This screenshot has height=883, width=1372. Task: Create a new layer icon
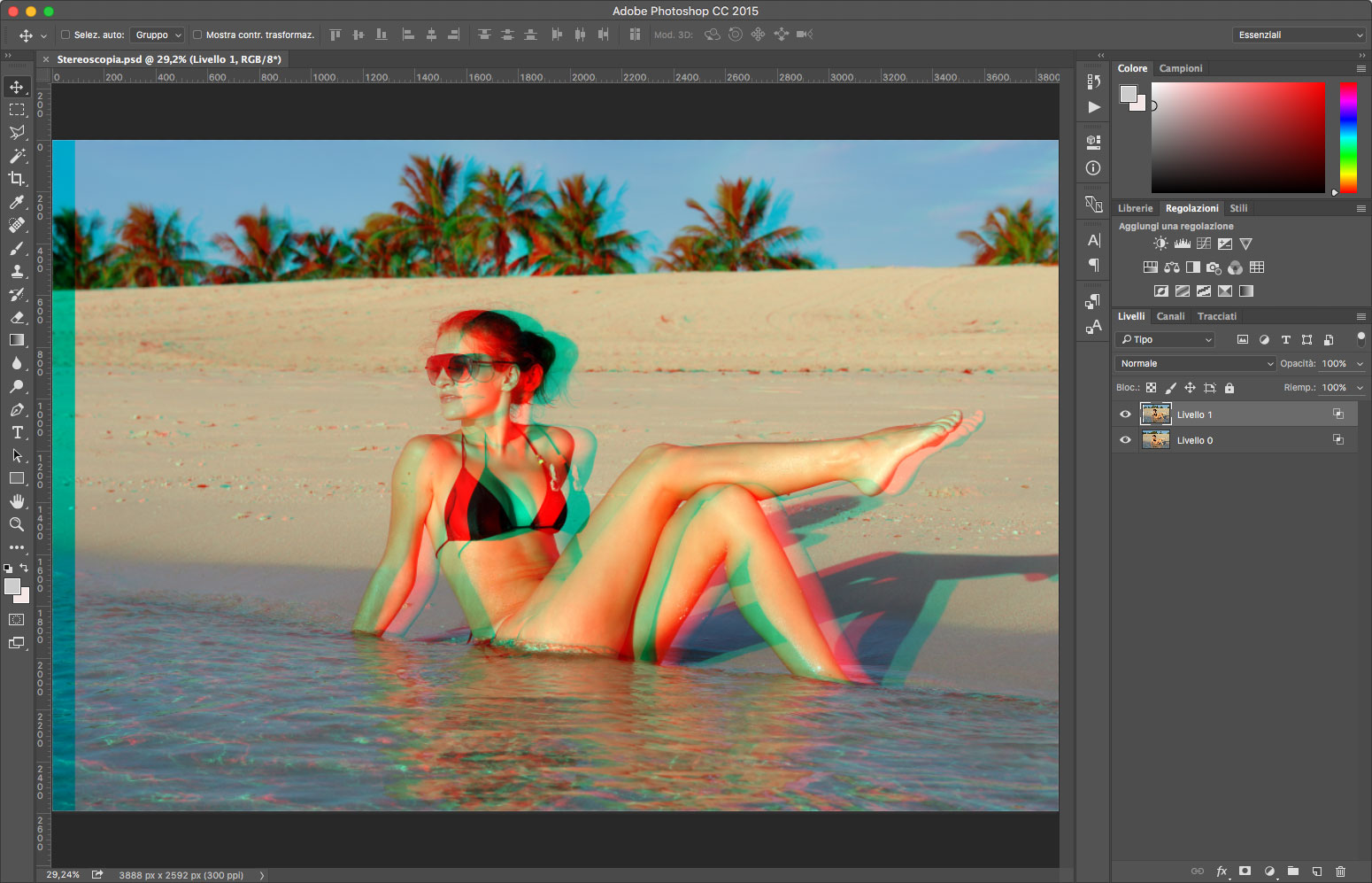pos(1316,871)
